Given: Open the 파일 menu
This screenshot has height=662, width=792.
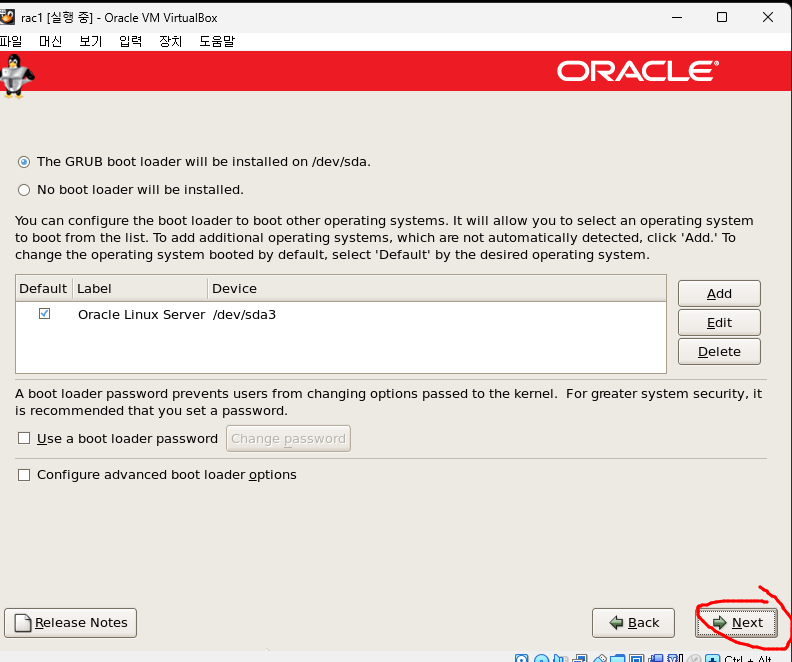Looking at the screenshot, I should tap(11, 41).
